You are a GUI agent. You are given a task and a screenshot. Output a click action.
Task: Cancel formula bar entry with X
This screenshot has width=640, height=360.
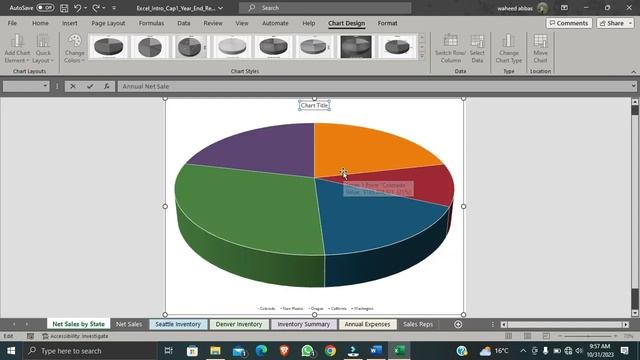(x=73, y=86)
